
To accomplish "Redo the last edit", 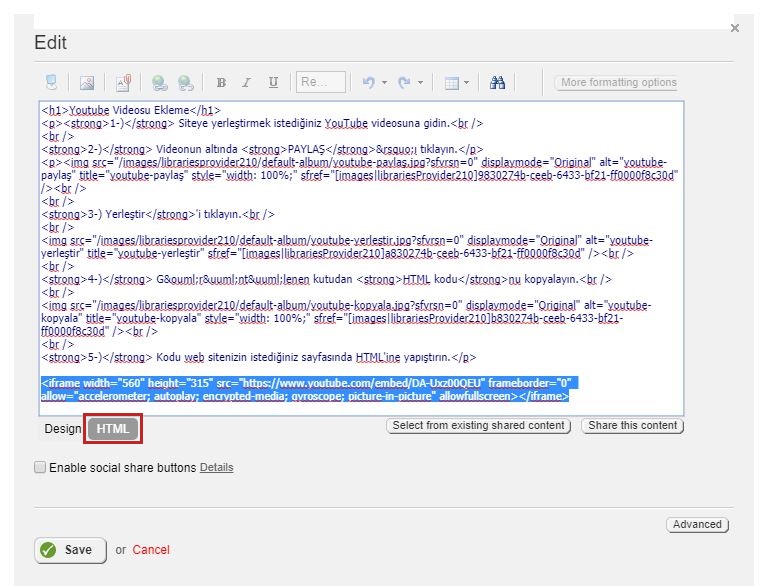I will click(404, 83).
